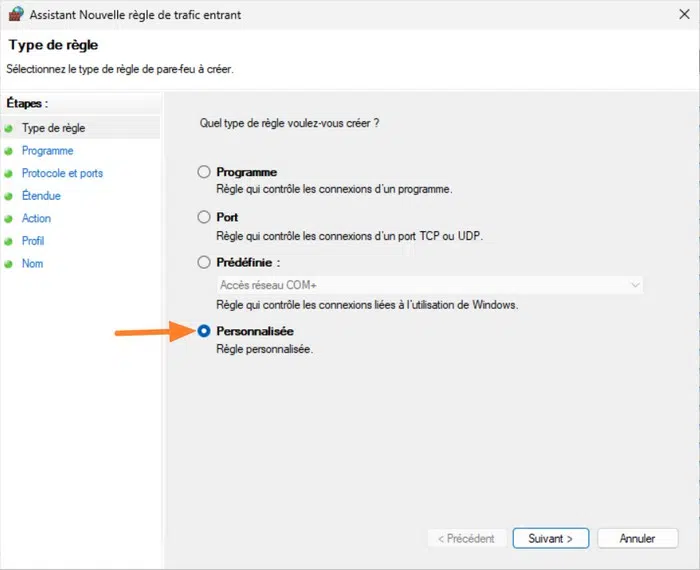
Task: Click green bullet beside Profil step
Action: coord(10,241)
